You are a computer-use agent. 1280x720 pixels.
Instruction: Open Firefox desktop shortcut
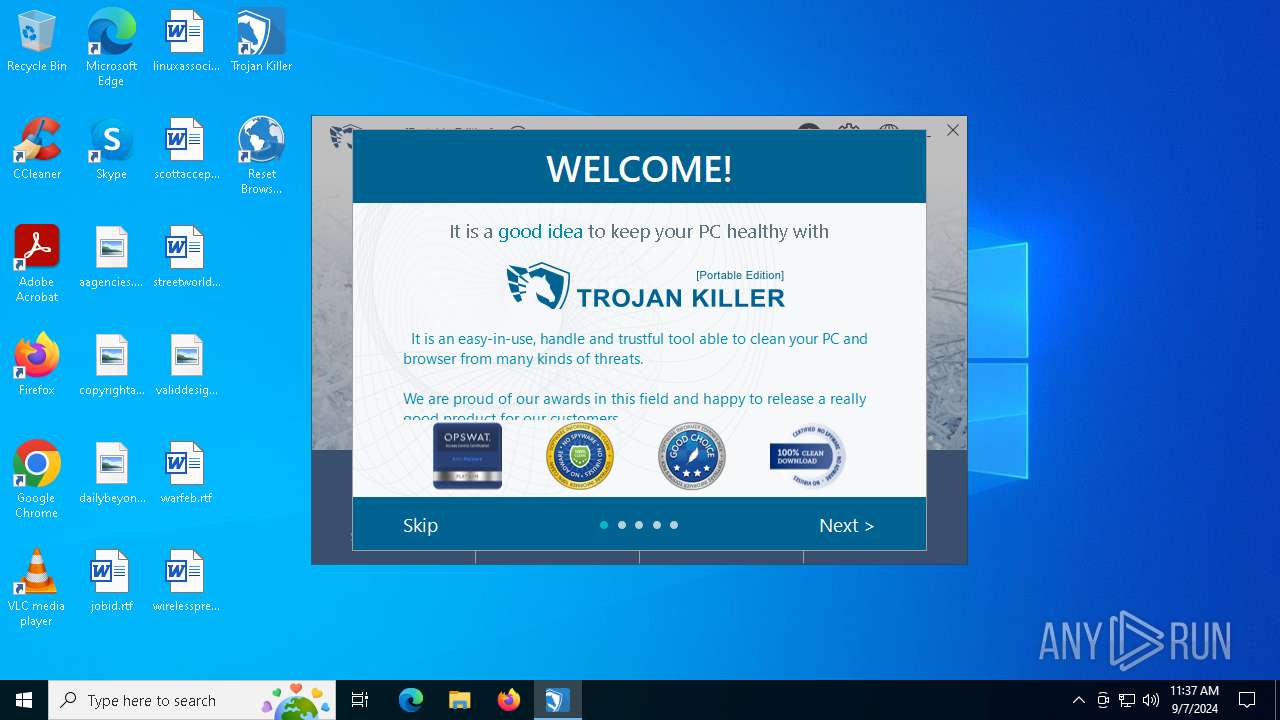tap(37, 366)
